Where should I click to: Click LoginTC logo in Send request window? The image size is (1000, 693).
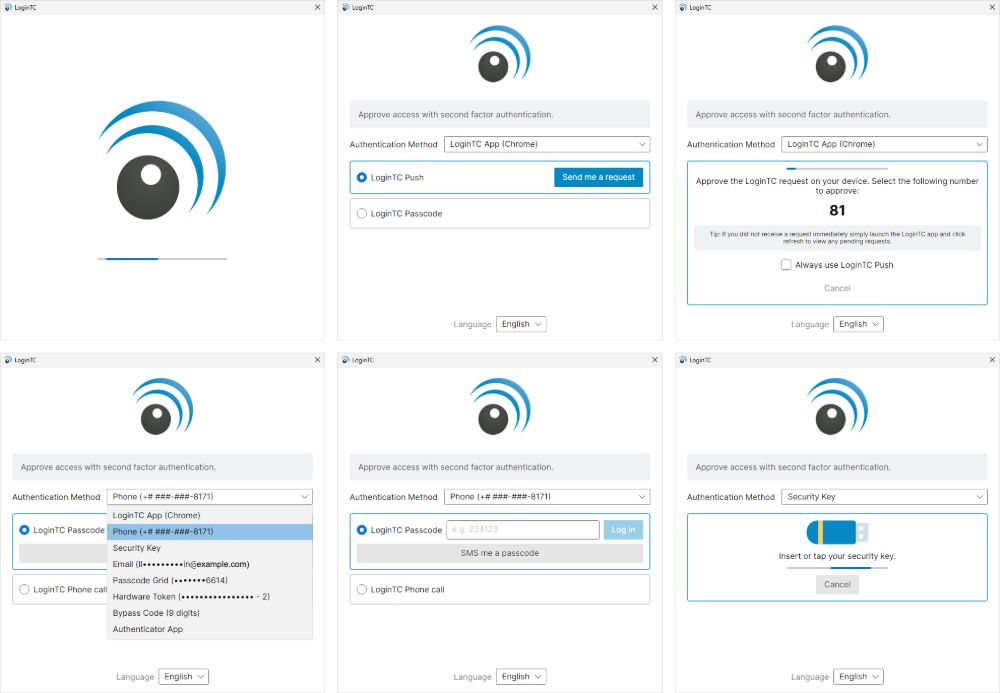(500, 54)
